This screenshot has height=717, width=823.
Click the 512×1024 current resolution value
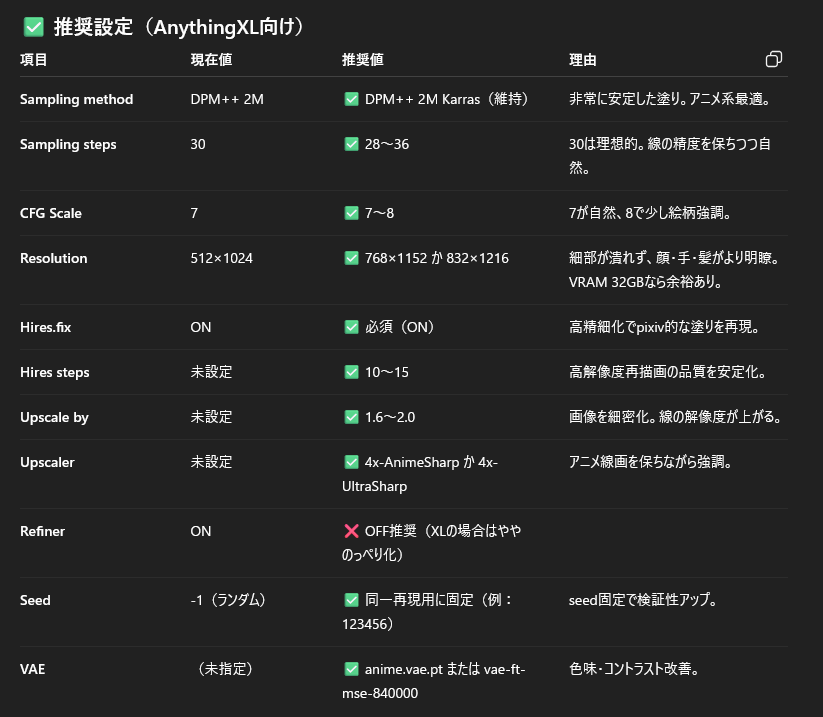[221, 258]
